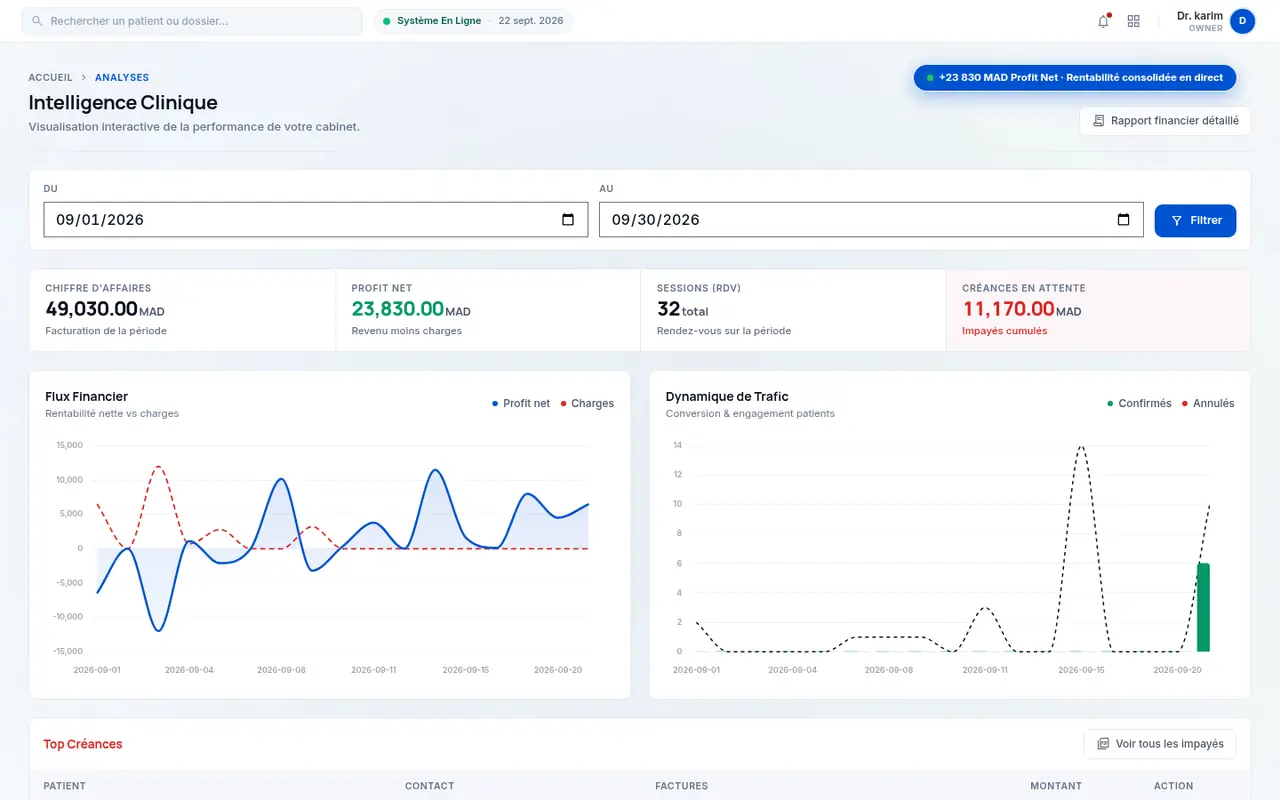Viewport: 1280px width, 800px height.
Task: Click the AU date field 09/30/2026
Action: 871,220
